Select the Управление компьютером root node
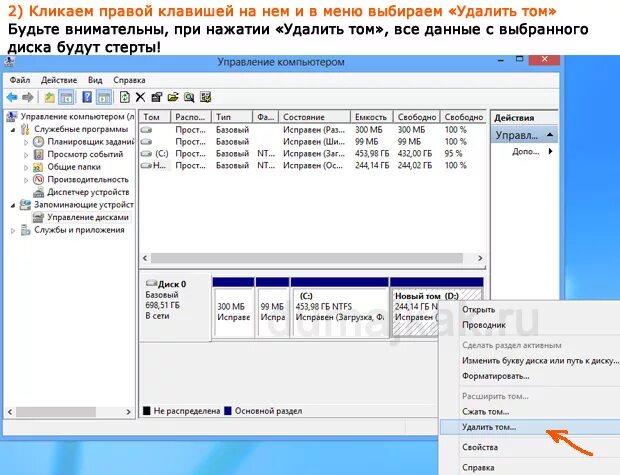 pyautogui.click(x=78, y=117)
